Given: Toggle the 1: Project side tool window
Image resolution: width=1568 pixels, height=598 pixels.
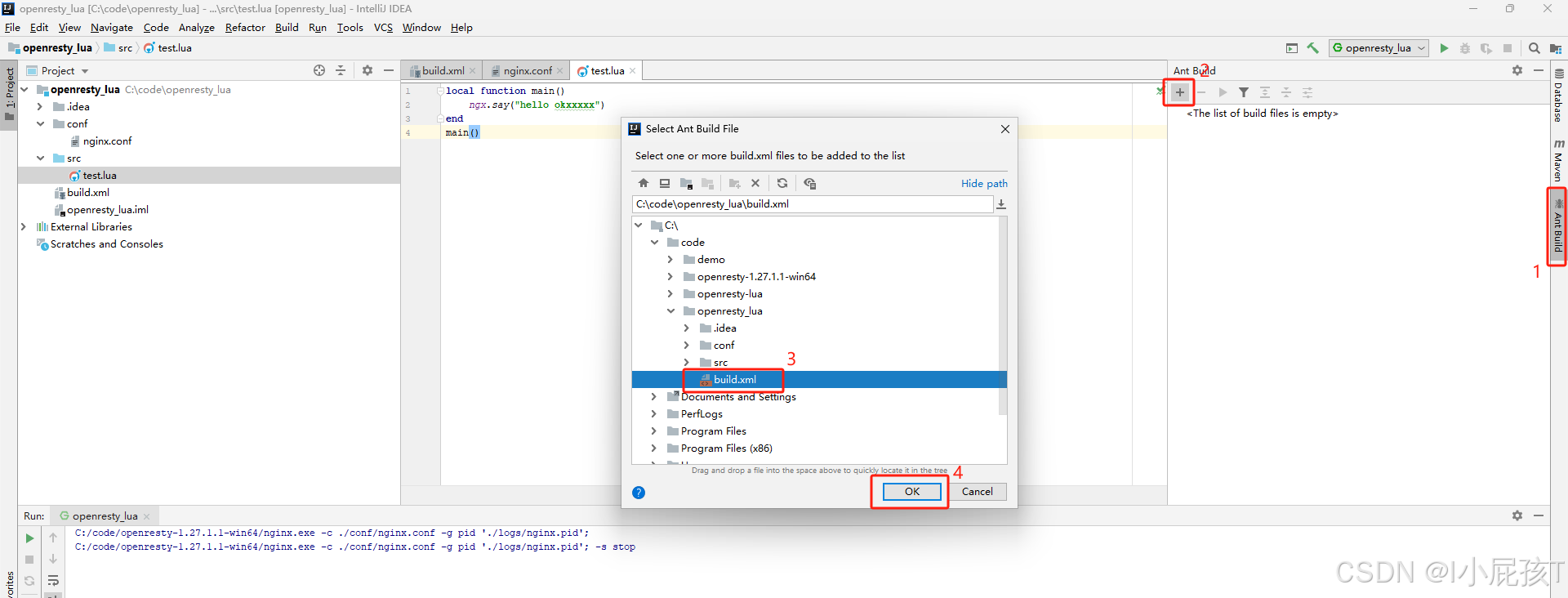Looking at the screenshot, I should [9, 93].
